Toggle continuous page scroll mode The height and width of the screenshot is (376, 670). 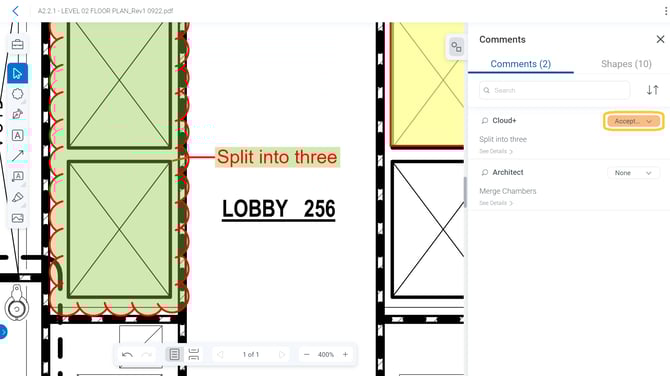pos(194,355)
